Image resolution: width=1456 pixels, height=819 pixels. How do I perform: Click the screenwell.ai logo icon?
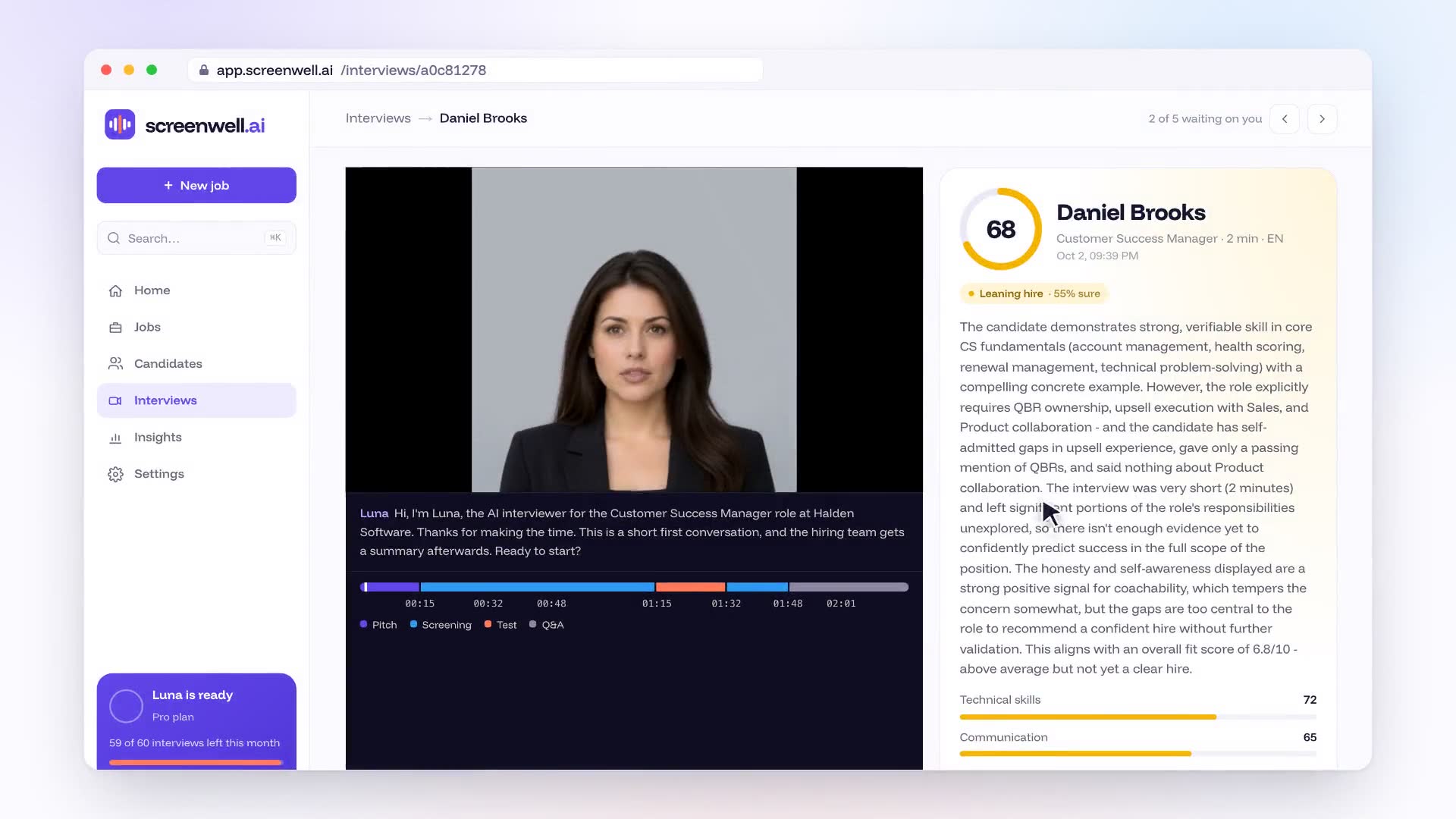120,124
